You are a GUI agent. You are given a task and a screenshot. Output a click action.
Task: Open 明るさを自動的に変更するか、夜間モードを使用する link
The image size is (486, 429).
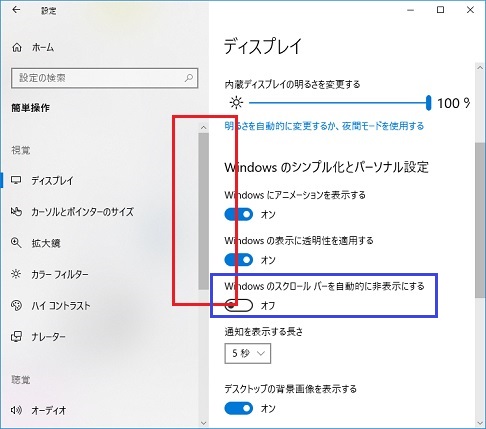[x=324, y=126]
